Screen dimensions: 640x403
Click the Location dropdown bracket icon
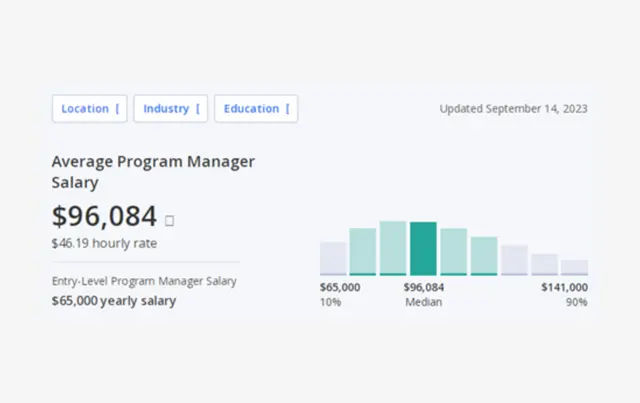(117, 109)
